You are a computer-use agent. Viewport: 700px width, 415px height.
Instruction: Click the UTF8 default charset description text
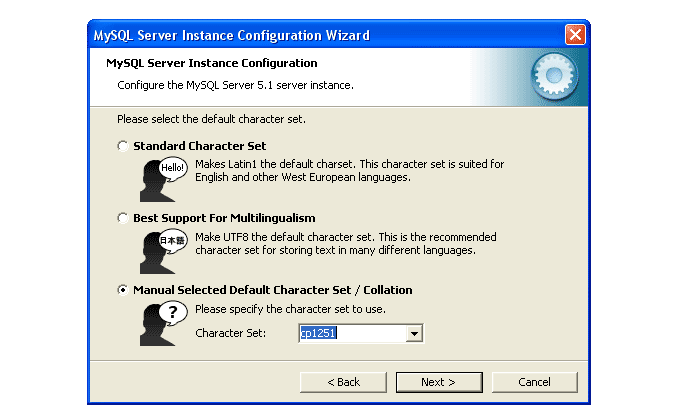[345, 243]
